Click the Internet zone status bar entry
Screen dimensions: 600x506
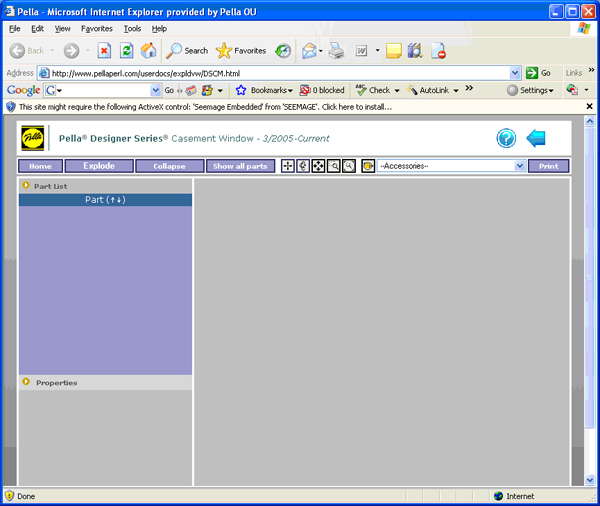point(514,496)
